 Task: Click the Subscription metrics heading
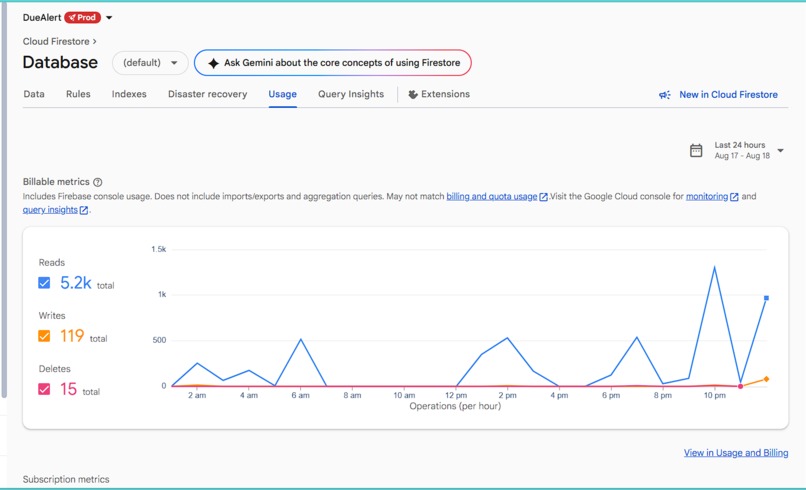coord(66,479)
